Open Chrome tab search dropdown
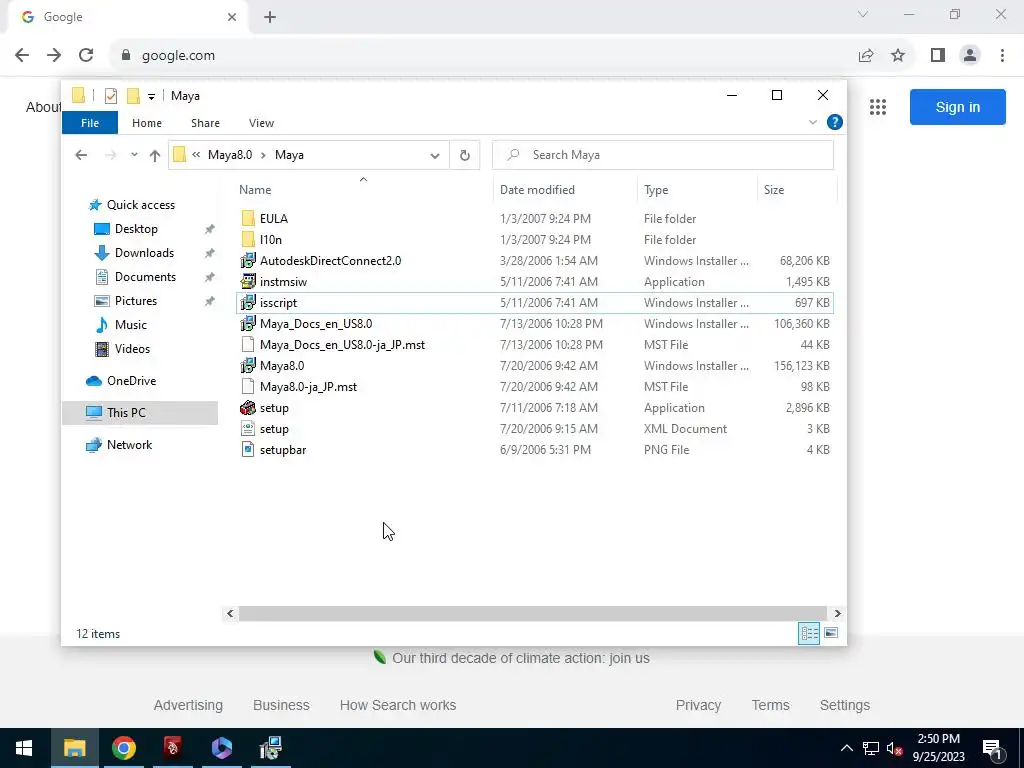Image resolution: width=1024 pixels, height=768 pixels. (863, 14)
